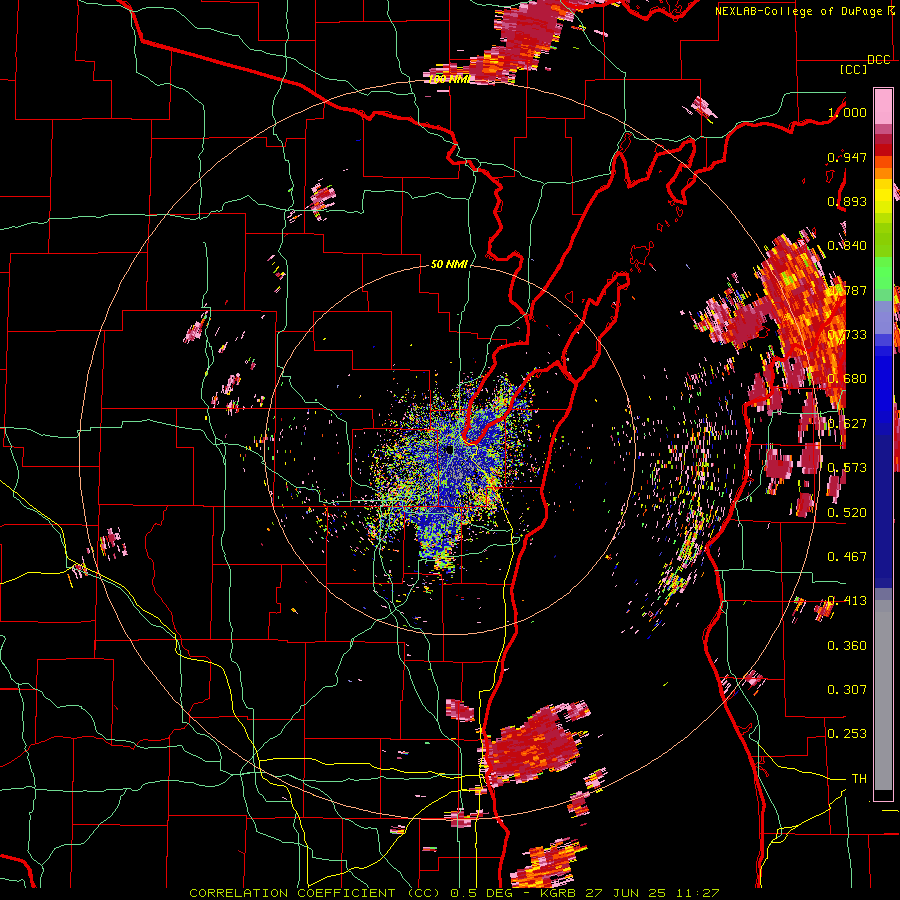Select the 0.360 color scale value

pos(847,646)
